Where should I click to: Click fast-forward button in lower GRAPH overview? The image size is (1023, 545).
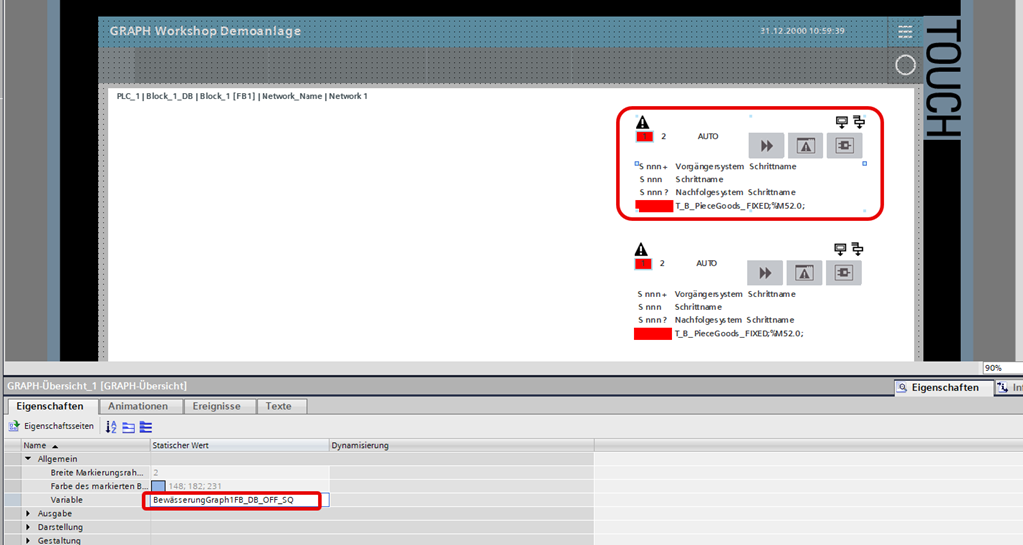click(x=765, y=273)
